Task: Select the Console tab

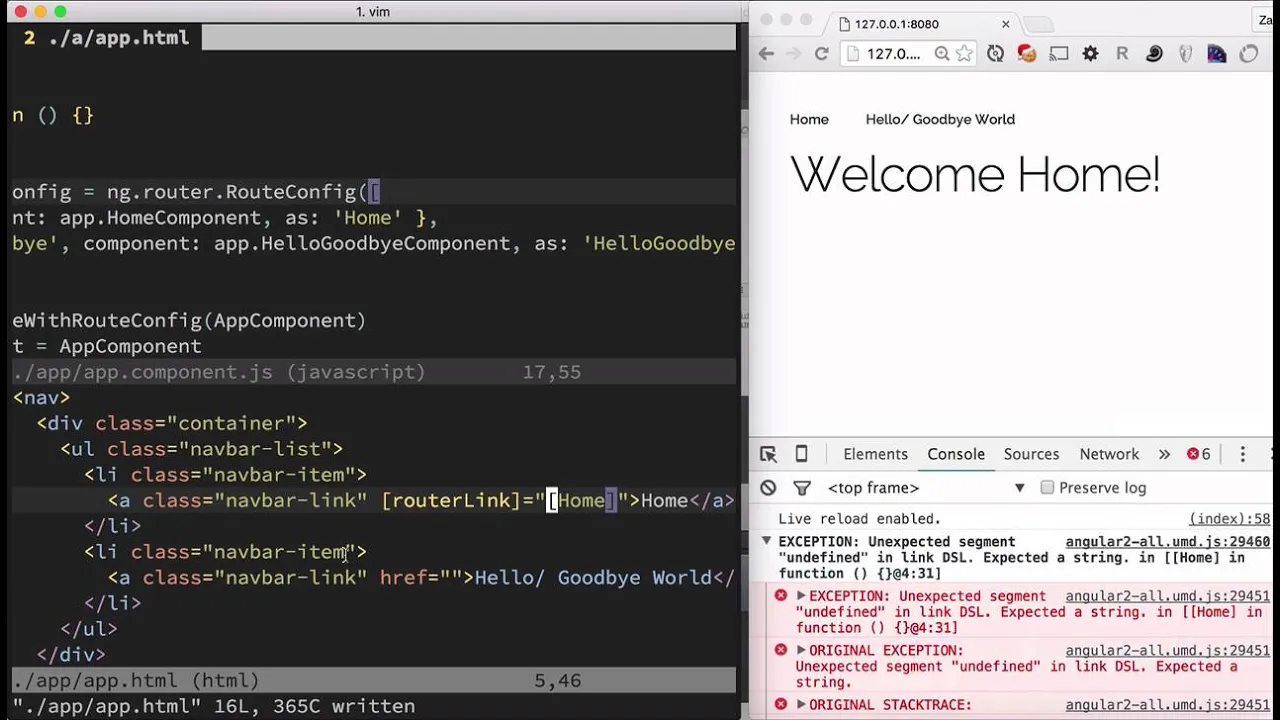Action: click(956, 454)
